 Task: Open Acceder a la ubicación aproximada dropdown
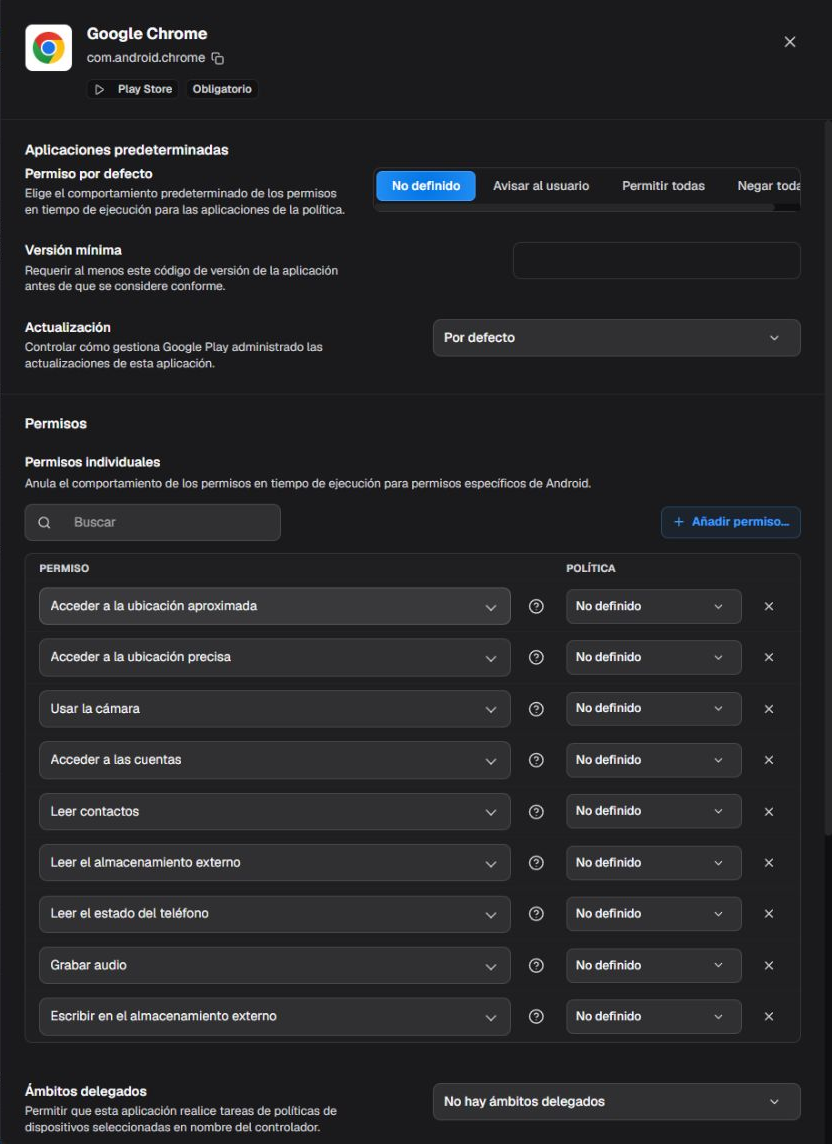pos(274,606)
